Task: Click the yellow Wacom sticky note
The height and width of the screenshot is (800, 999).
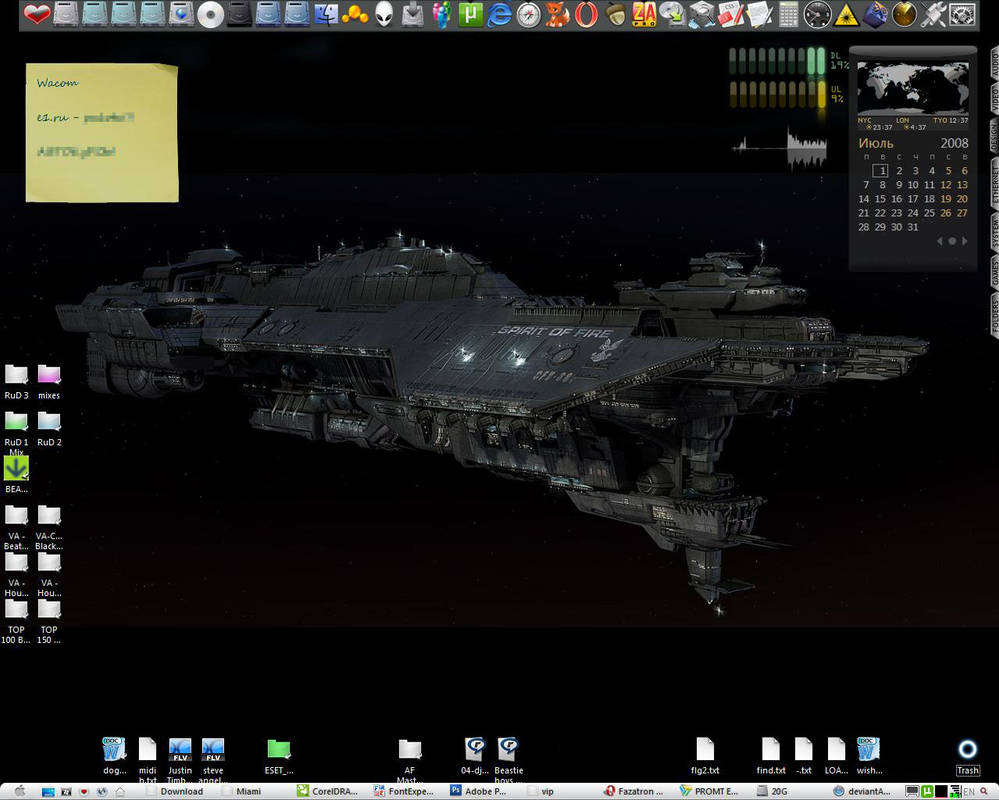Action: click(x=102, y=132)
